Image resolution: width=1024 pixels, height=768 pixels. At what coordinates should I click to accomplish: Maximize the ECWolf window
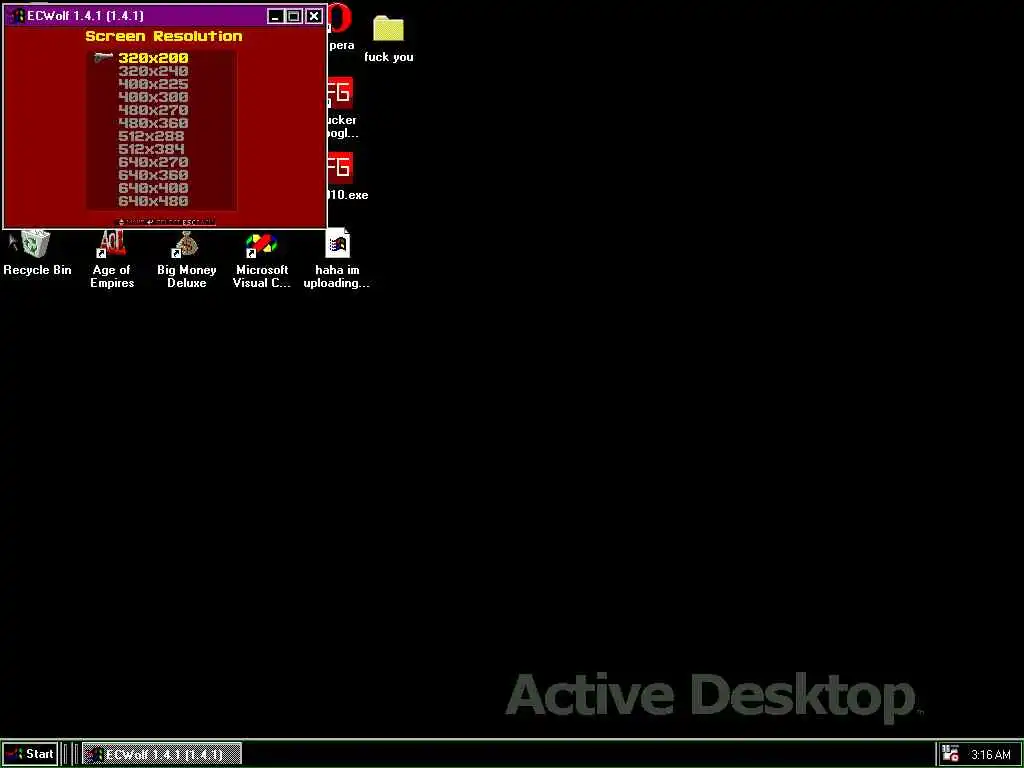[294, 16]
